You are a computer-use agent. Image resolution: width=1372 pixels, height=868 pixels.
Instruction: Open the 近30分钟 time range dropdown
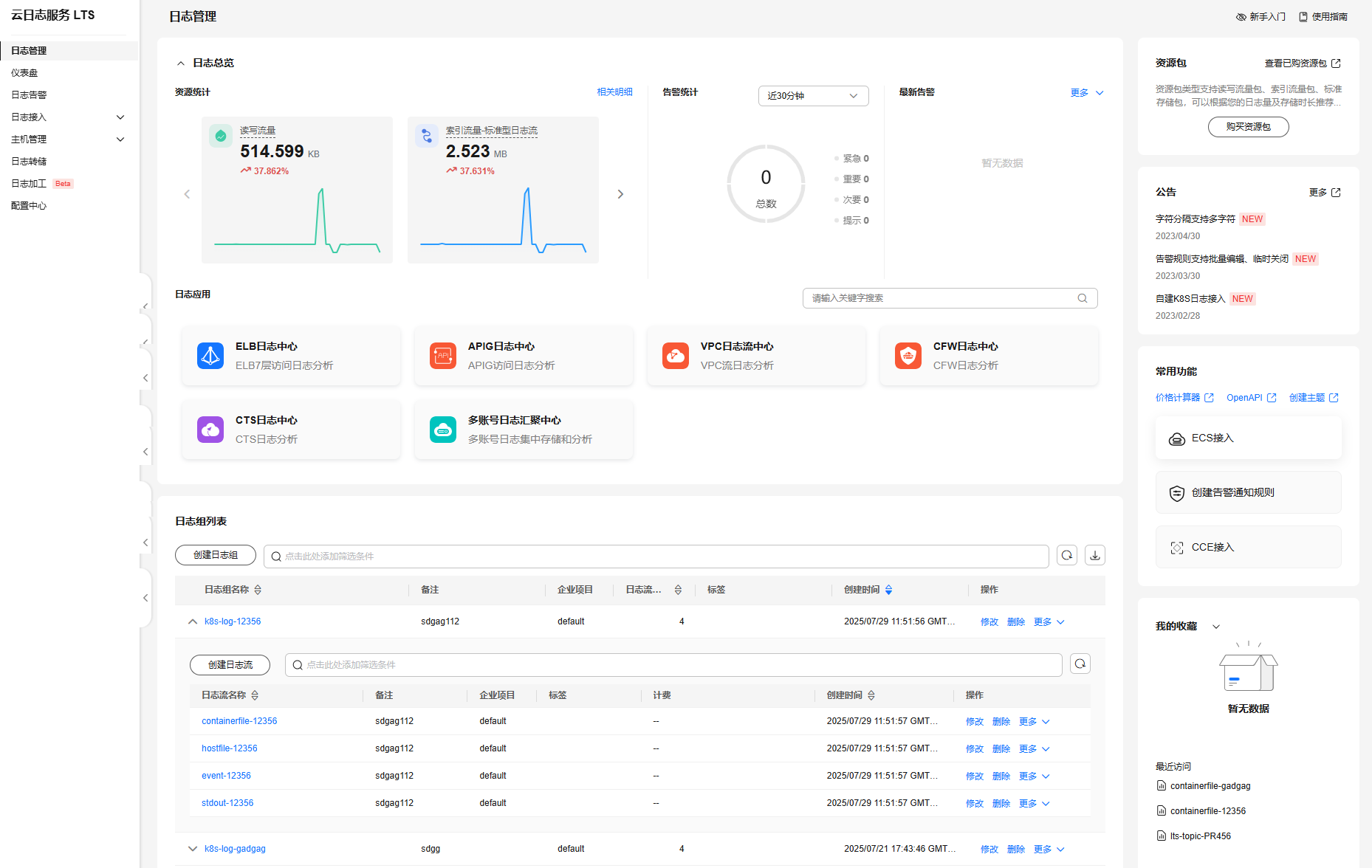coord(813,96)
